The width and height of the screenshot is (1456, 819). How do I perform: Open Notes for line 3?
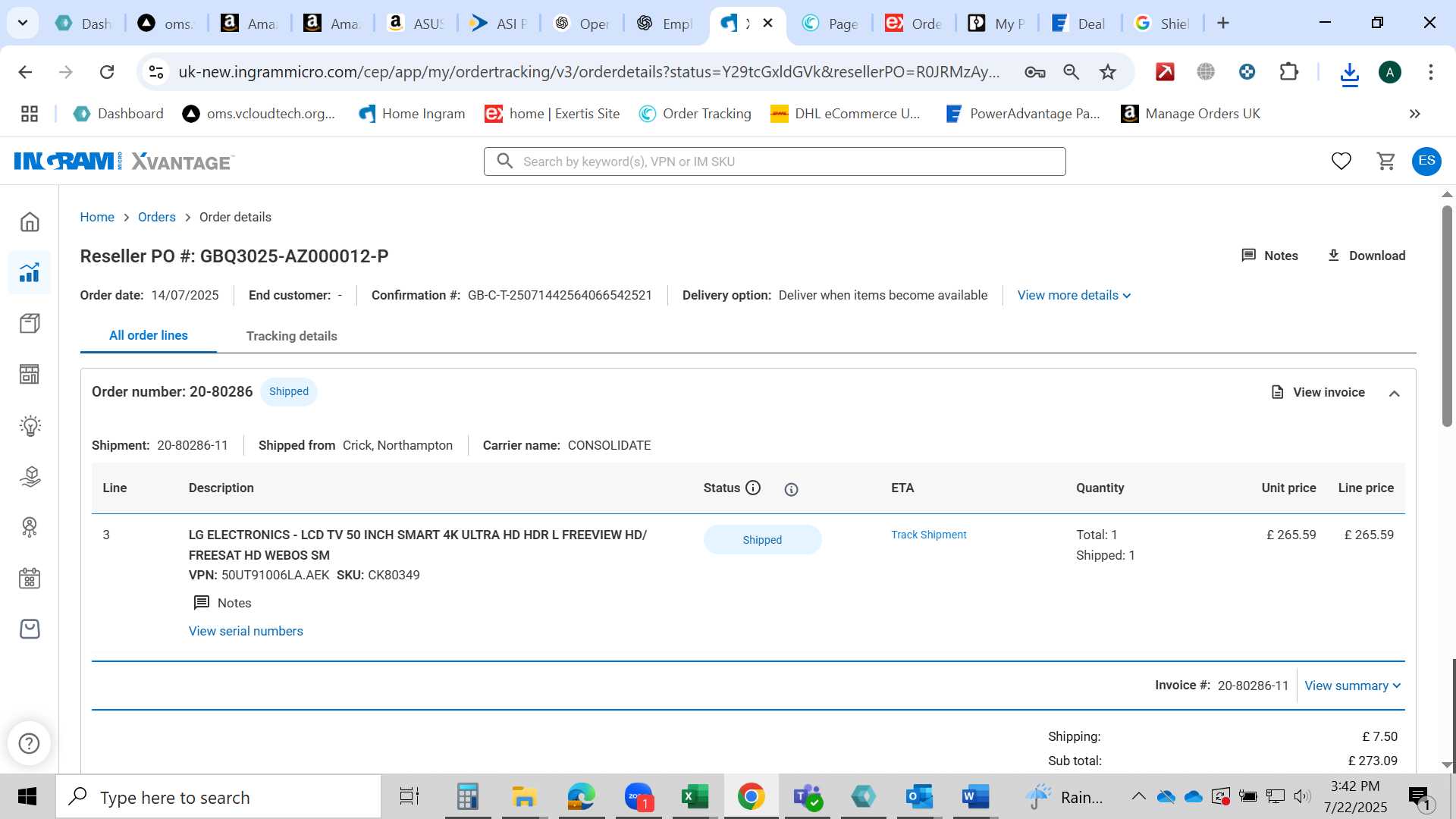(x=222, y=603)
